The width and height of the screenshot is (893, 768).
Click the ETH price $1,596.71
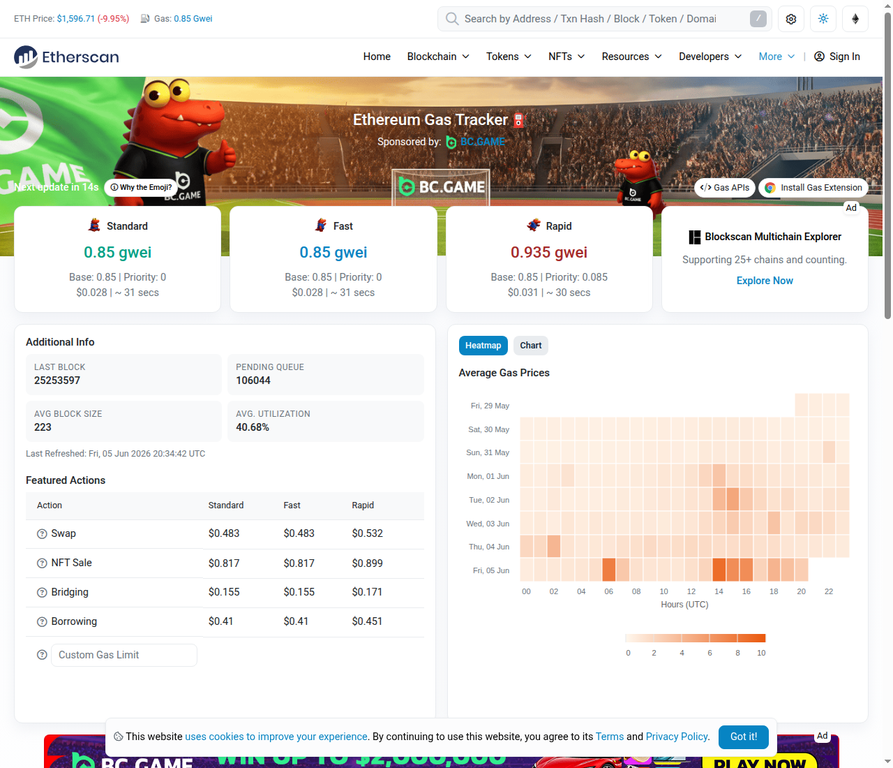click(x=76, y=19)
